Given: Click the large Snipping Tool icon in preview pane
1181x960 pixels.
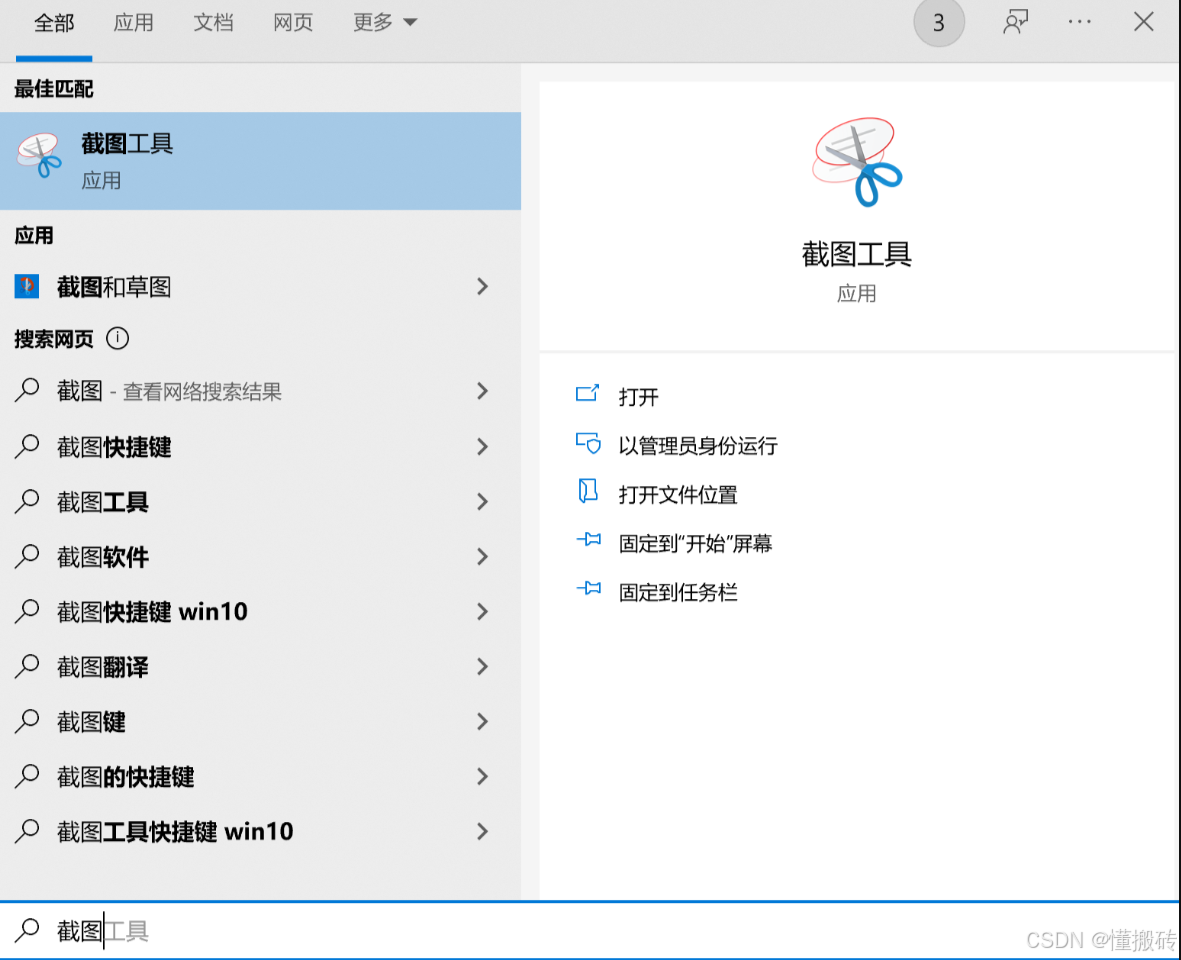Looking at the screenshot, I should click(857, 161).
